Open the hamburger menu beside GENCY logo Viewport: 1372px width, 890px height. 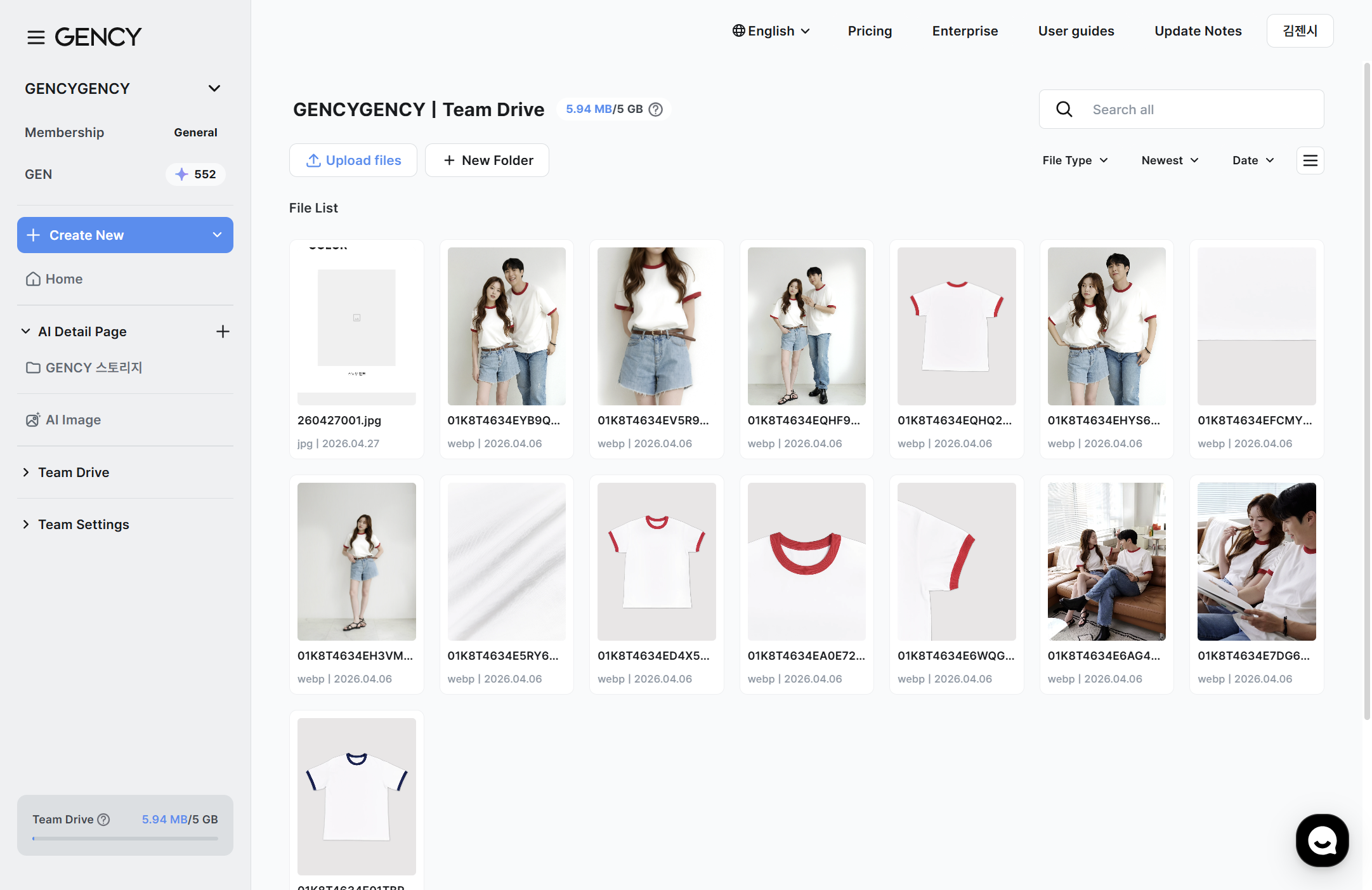click(36, 37)
